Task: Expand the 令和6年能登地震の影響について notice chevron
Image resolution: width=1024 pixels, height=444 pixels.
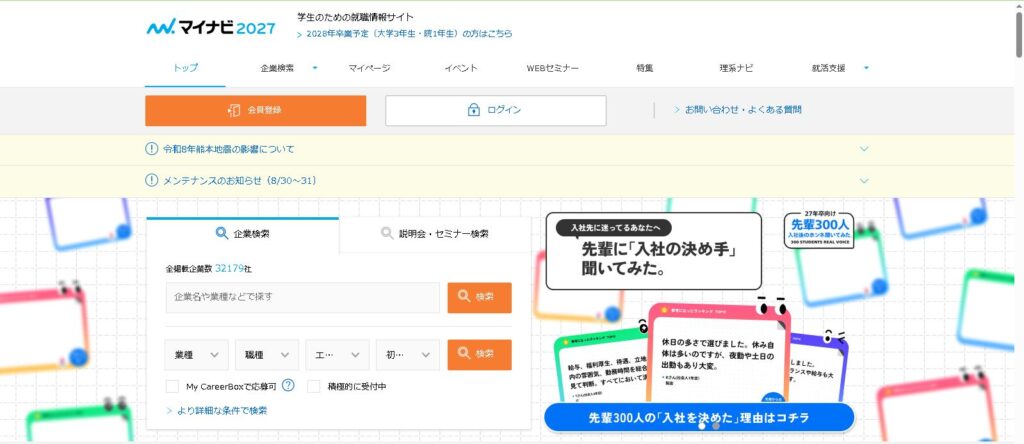Action: [x=864, y=149]
